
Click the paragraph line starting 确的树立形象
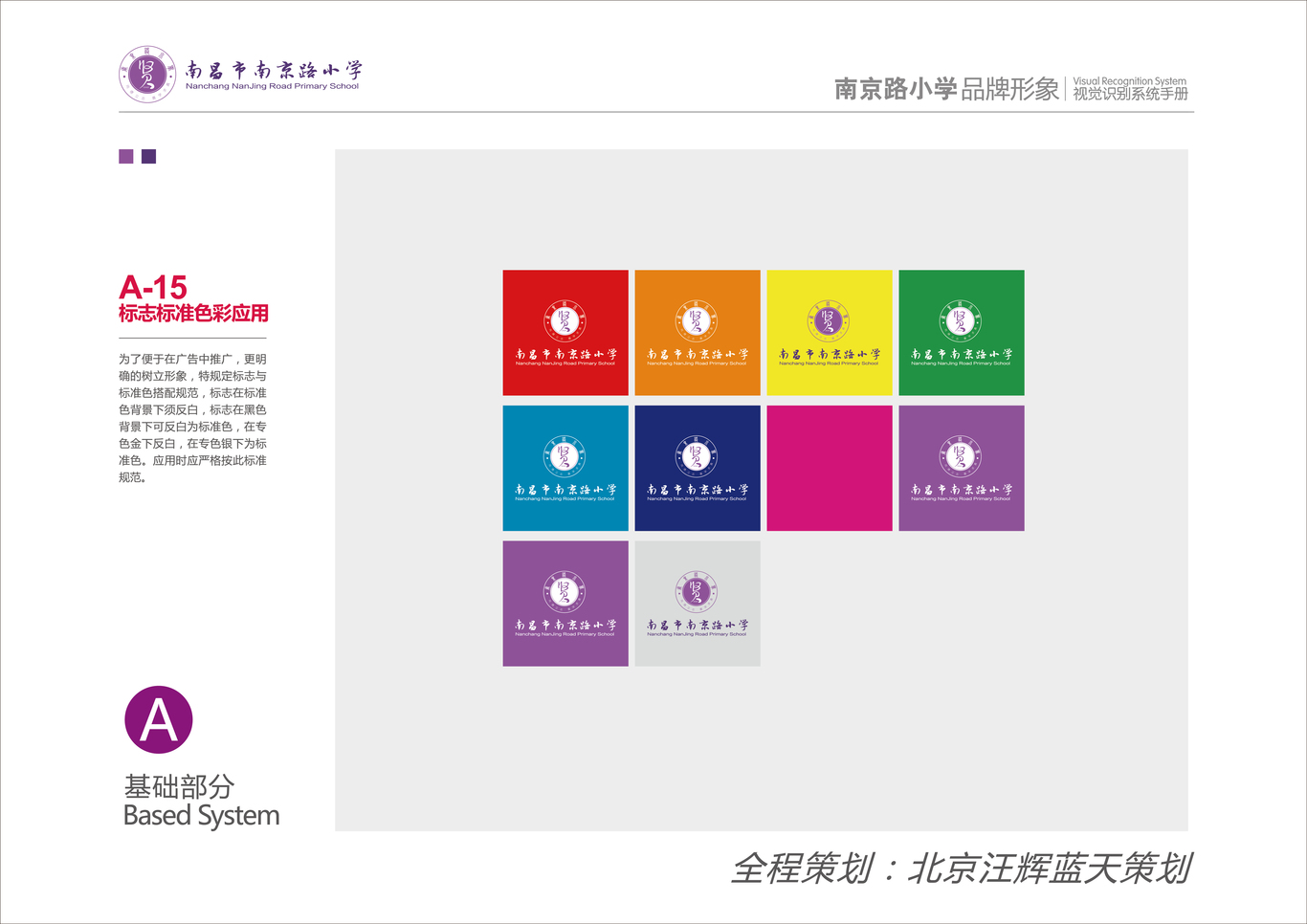point(192,376)
